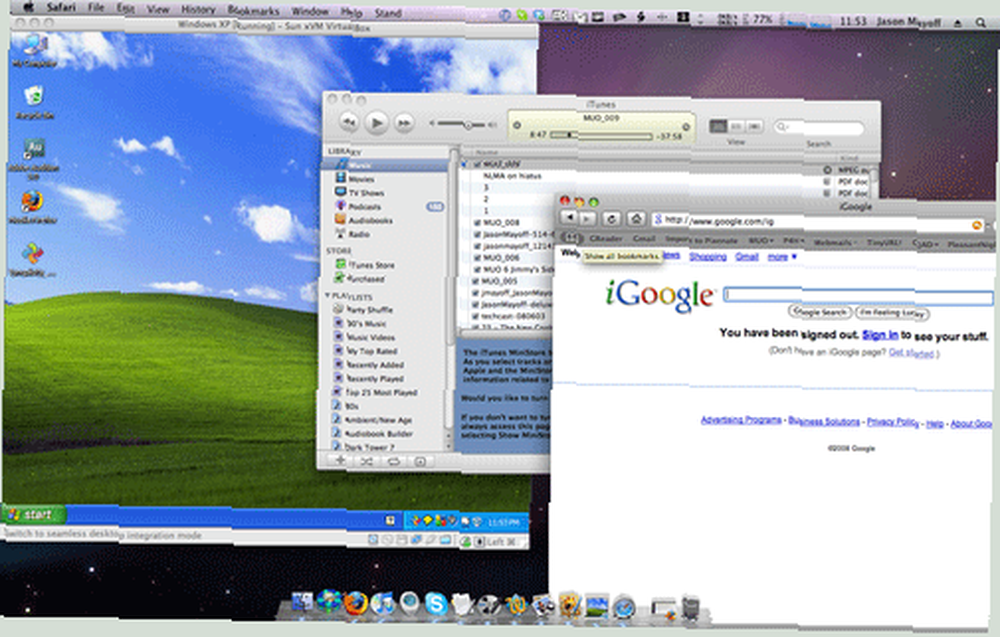Seek along the MUO_009 playback progress bar
The width and height of the screenshot is (1000, 637).
(601, 135)
